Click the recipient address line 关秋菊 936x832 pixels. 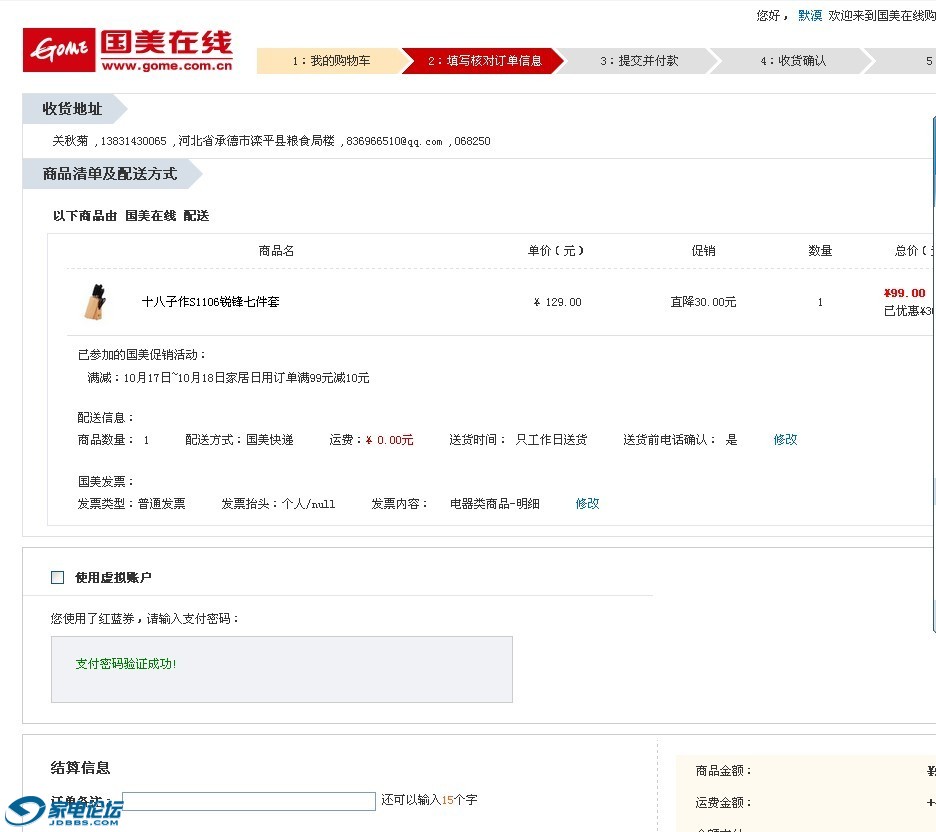coord(271,141)
